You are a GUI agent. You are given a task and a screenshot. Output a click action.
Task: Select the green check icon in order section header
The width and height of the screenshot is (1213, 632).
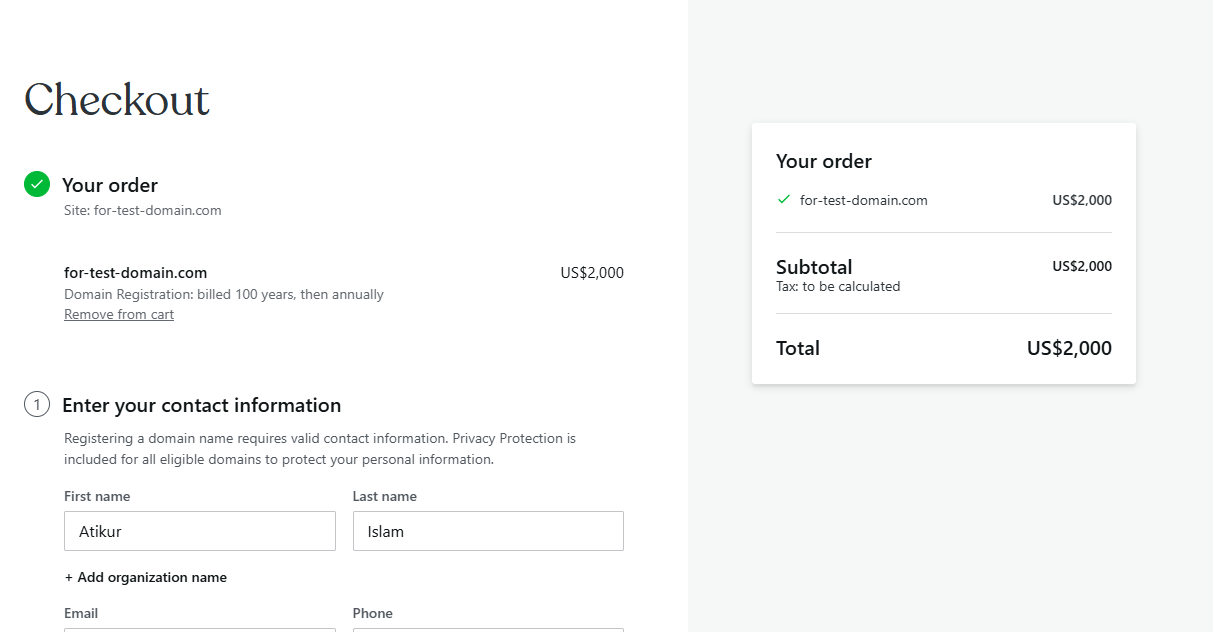36,184
